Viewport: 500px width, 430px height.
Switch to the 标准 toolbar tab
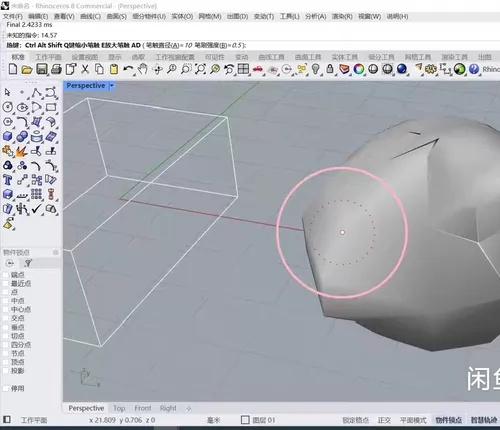pyautogui.click(x=18, y=57)
